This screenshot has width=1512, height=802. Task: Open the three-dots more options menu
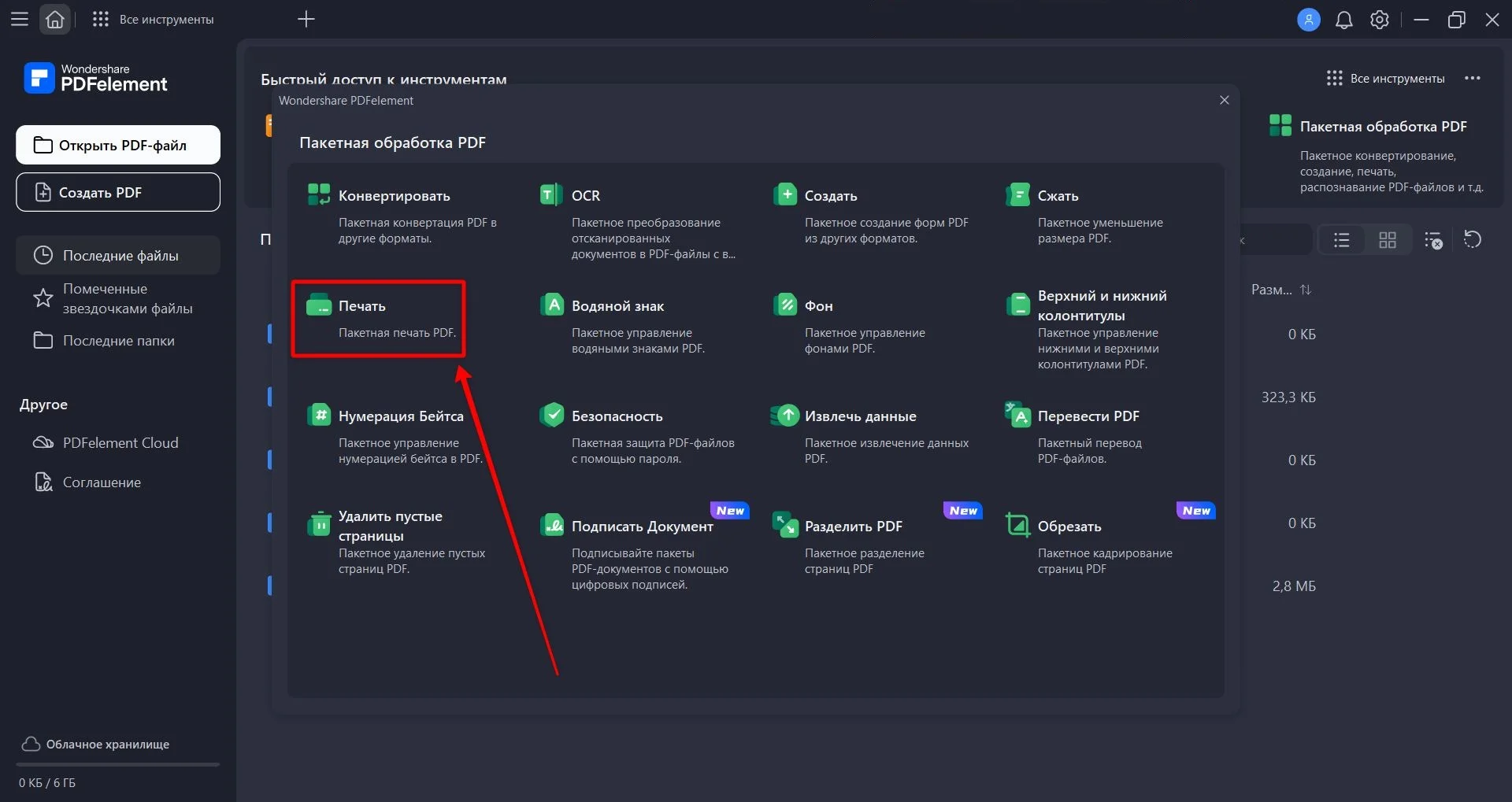[x=1472, y=79]
